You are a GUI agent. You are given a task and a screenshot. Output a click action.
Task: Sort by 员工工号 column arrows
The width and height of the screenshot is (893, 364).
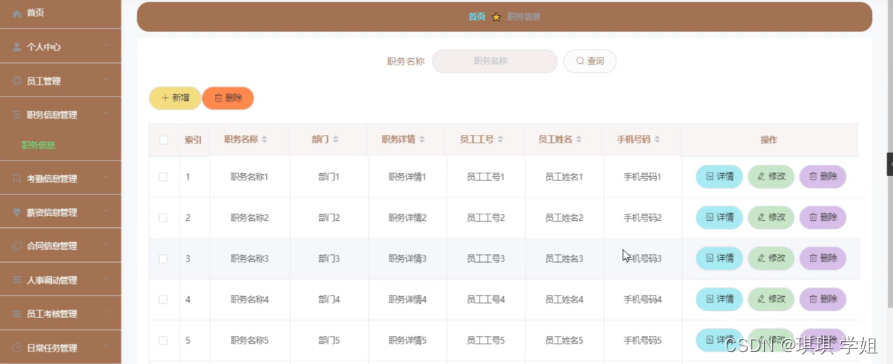coord(500,140)
